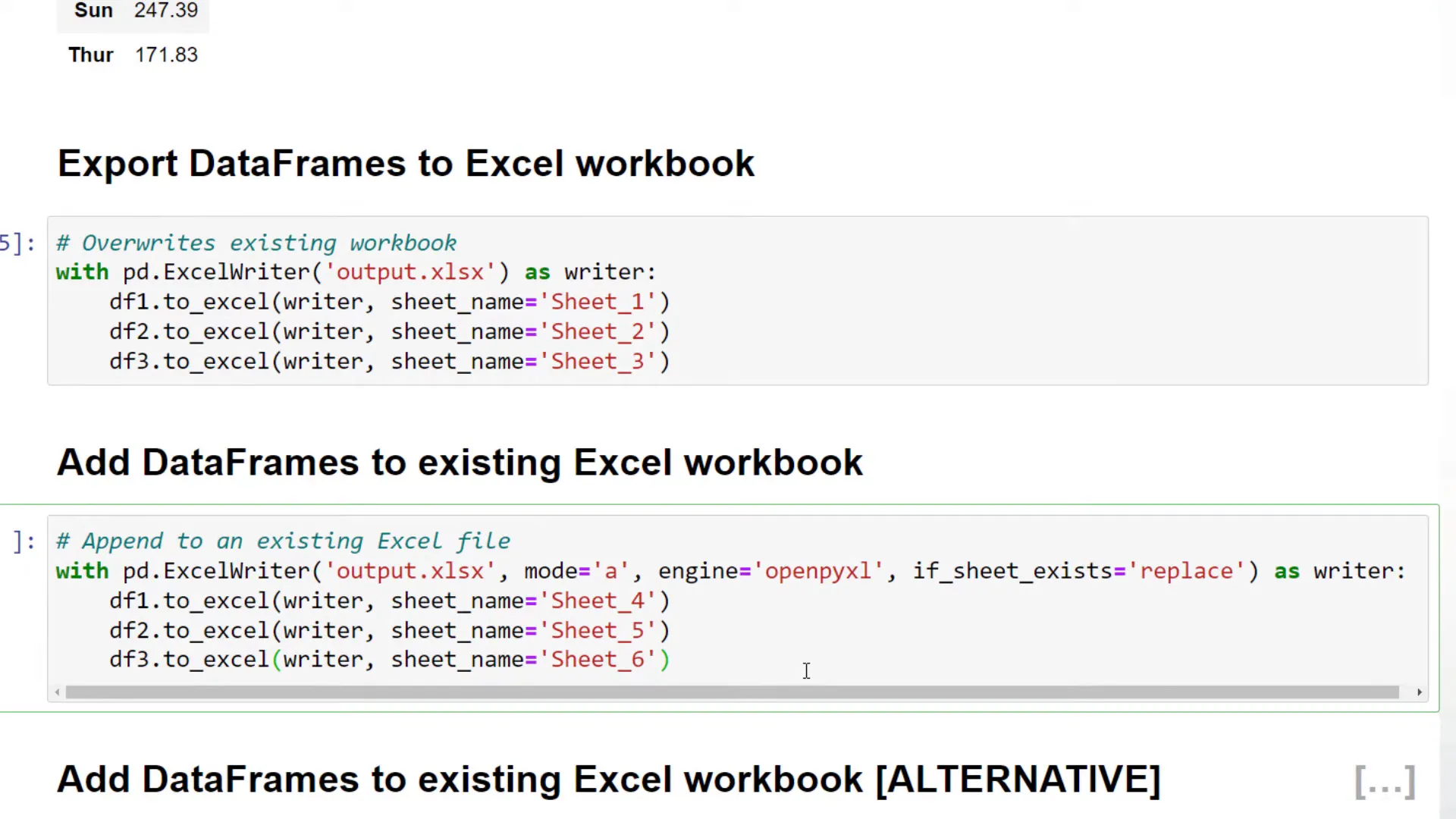Screen dimensions: 1456x819
Task: Select the Thur 171.83 output row
Action: pyautogui.click(x=133, y=54)
